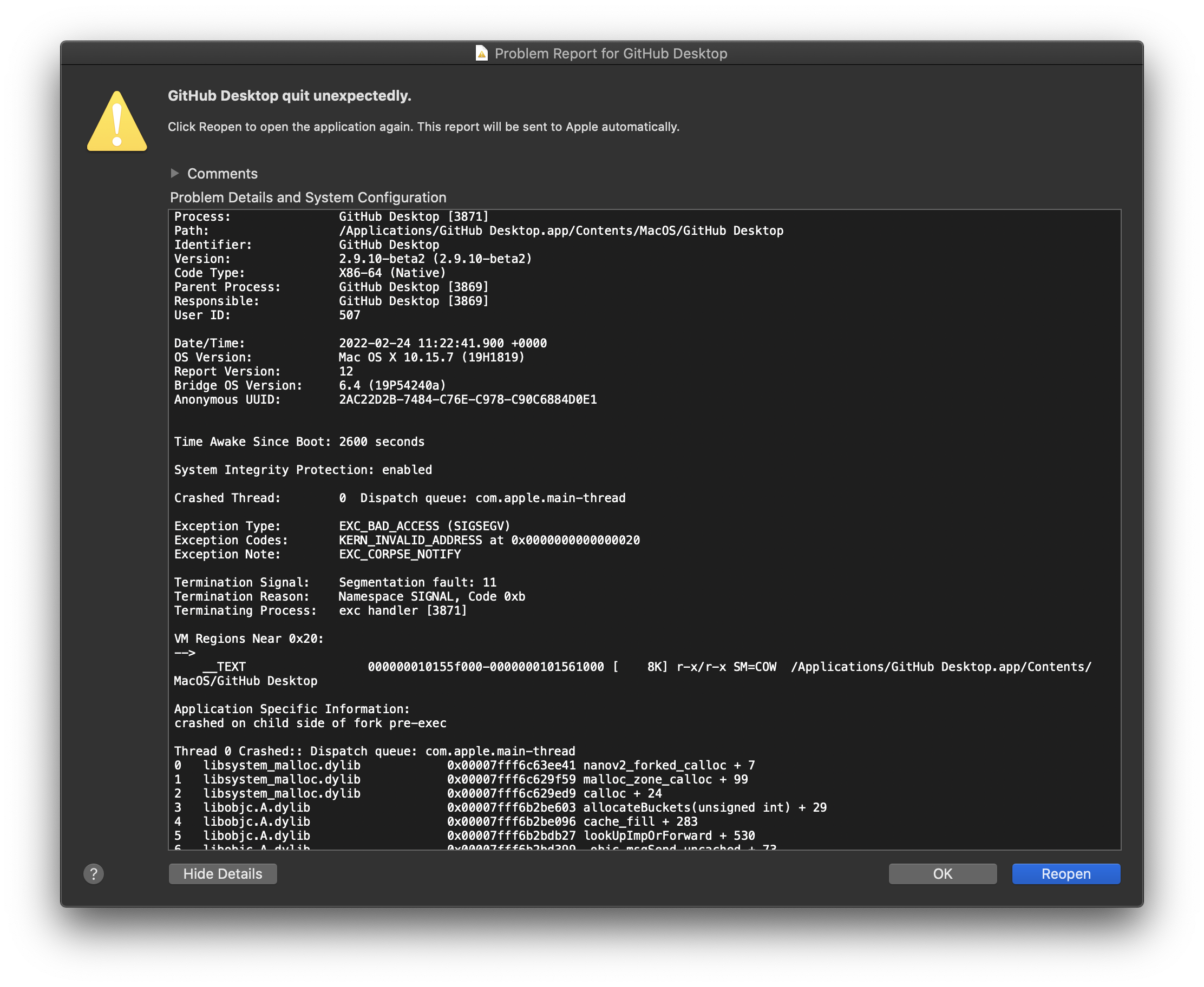Viewport: 1204px width, 987px height.
Task: Click the '__TEXT' VM region line
Action: tap(632, 674)
